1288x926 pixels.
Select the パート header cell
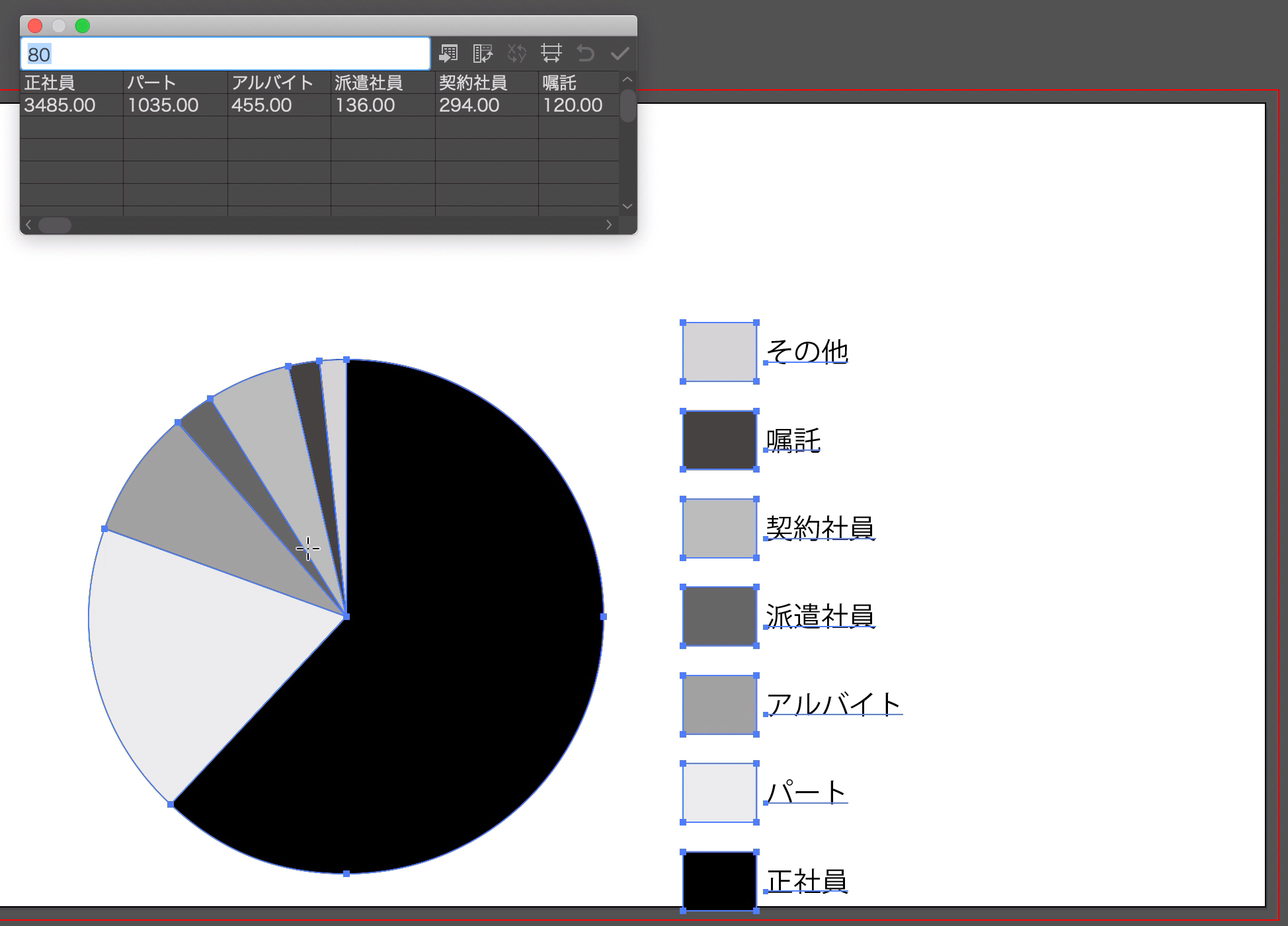point(175,83)
